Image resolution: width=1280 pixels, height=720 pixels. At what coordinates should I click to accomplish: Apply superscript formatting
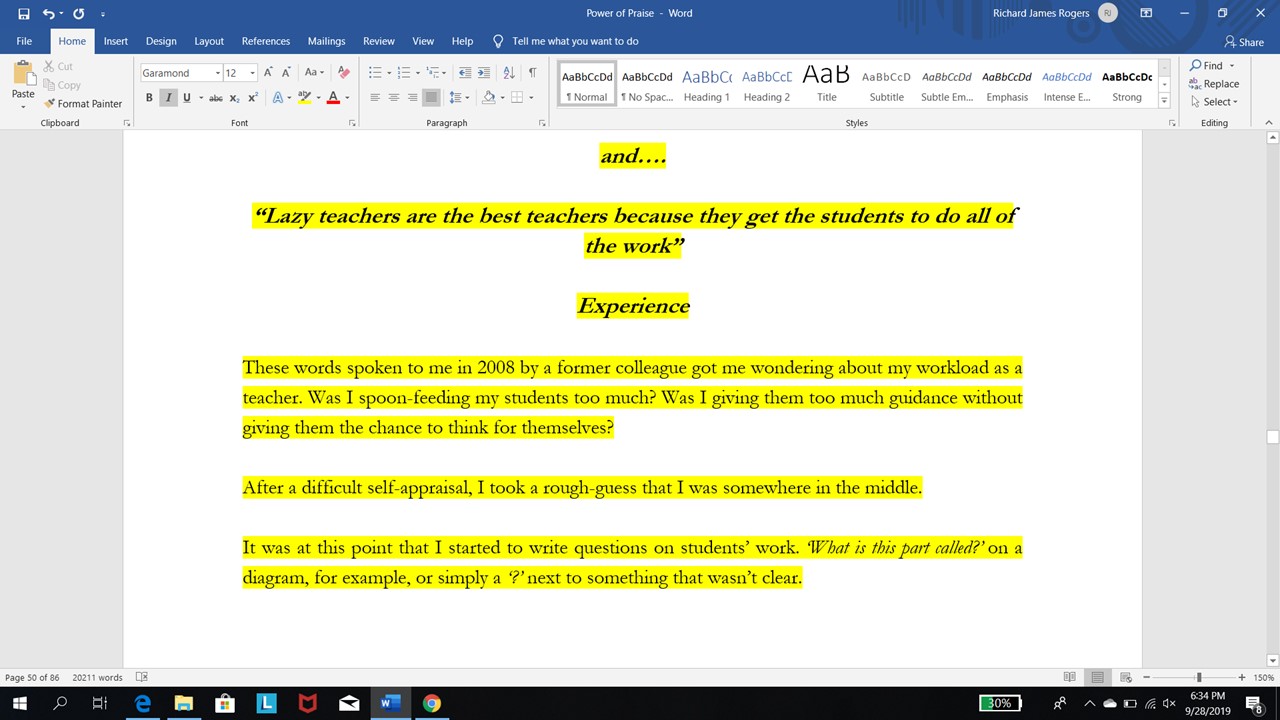[x=252, y=98]
